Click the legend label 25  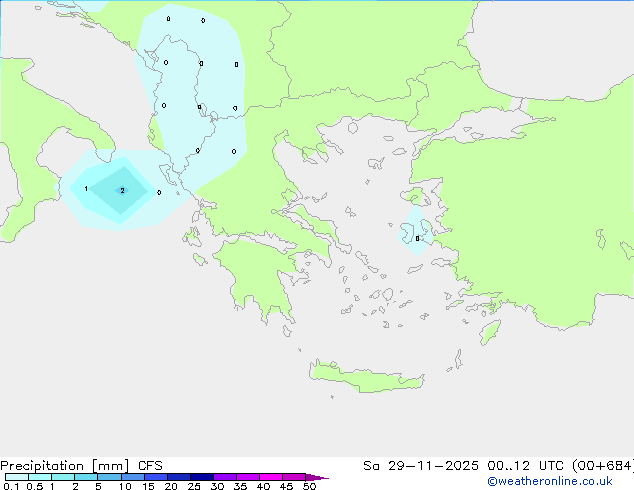coord(194,486)
